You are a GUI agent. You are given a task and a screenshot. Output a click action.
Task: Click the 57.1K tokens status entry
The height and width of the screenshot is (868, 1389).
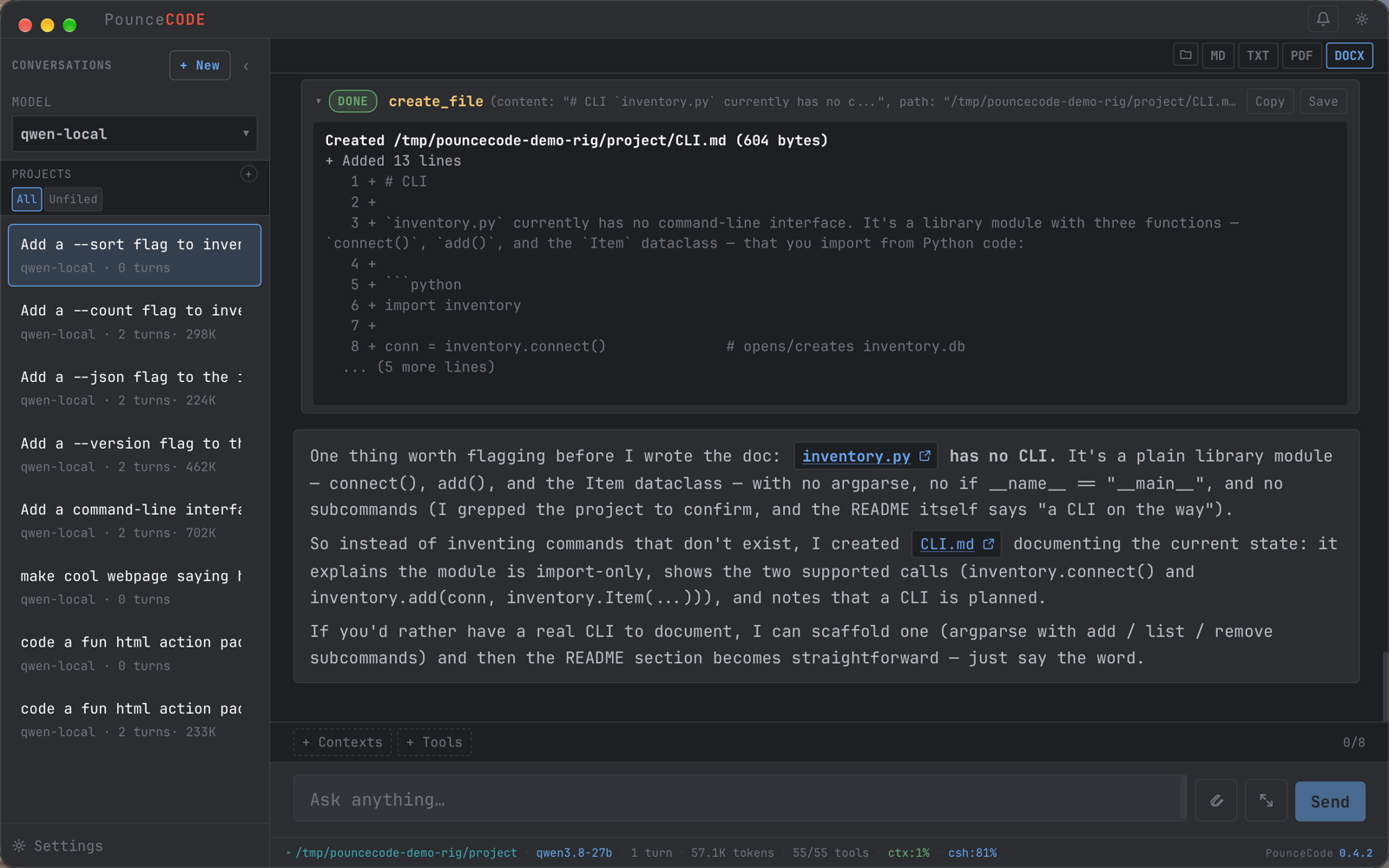pyautogui.click(x=732, y=852)
